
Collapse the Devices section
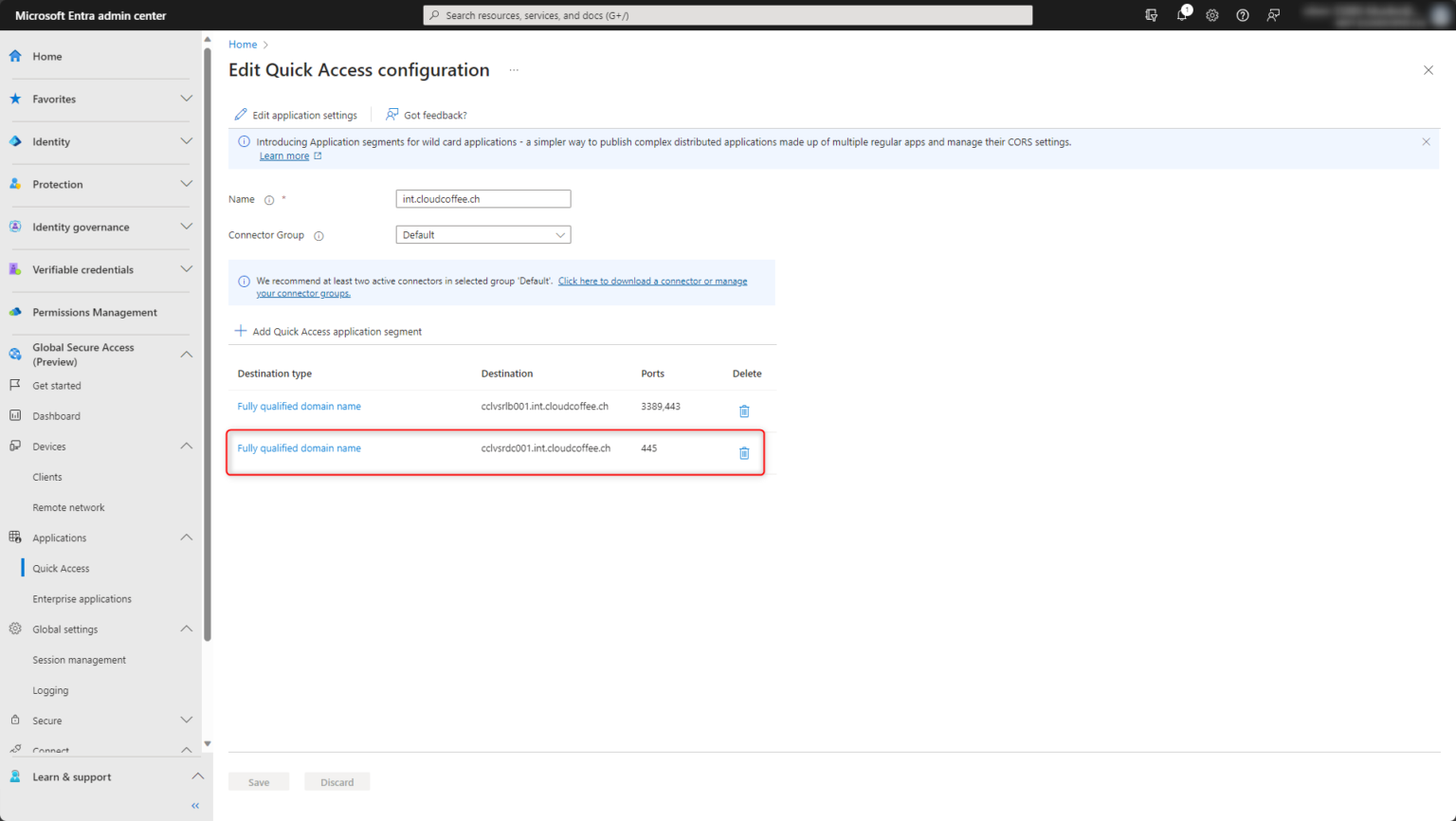tap(187, 446)
